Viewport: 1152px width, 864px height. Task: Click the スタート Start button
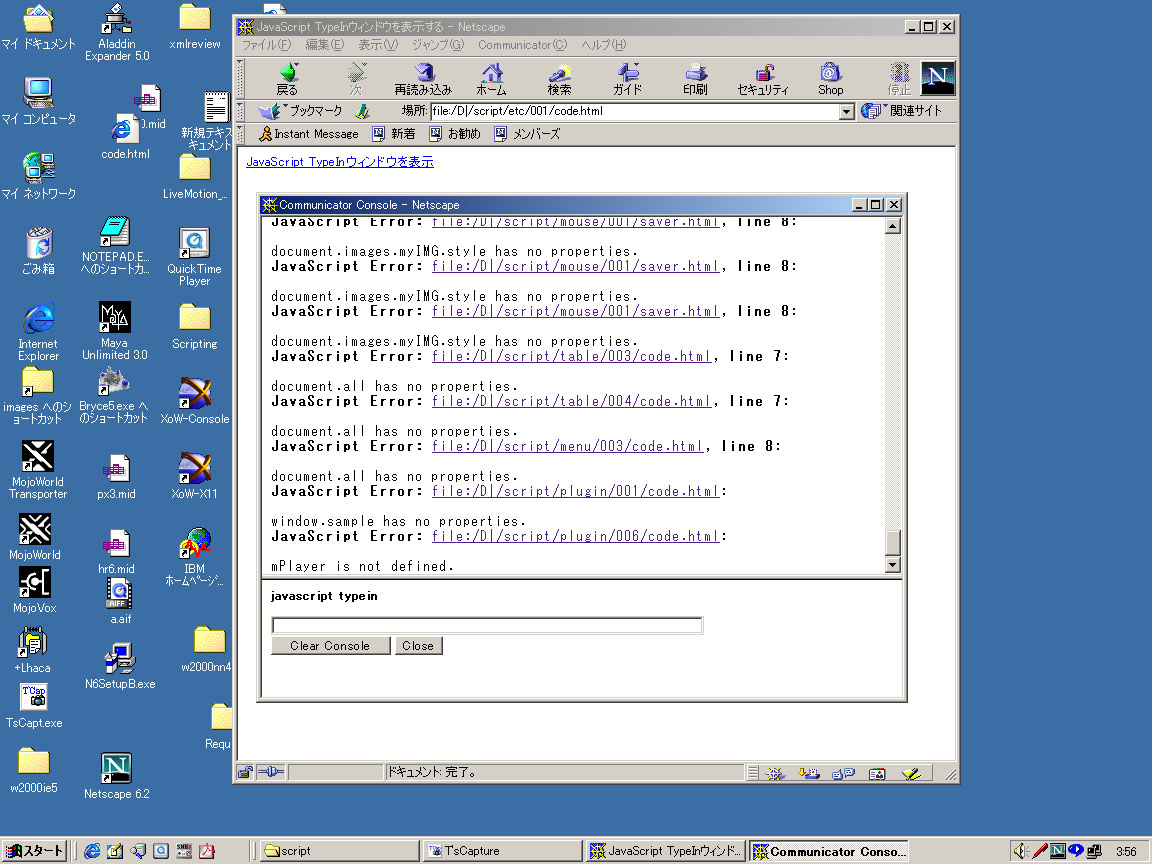(35, 851)
